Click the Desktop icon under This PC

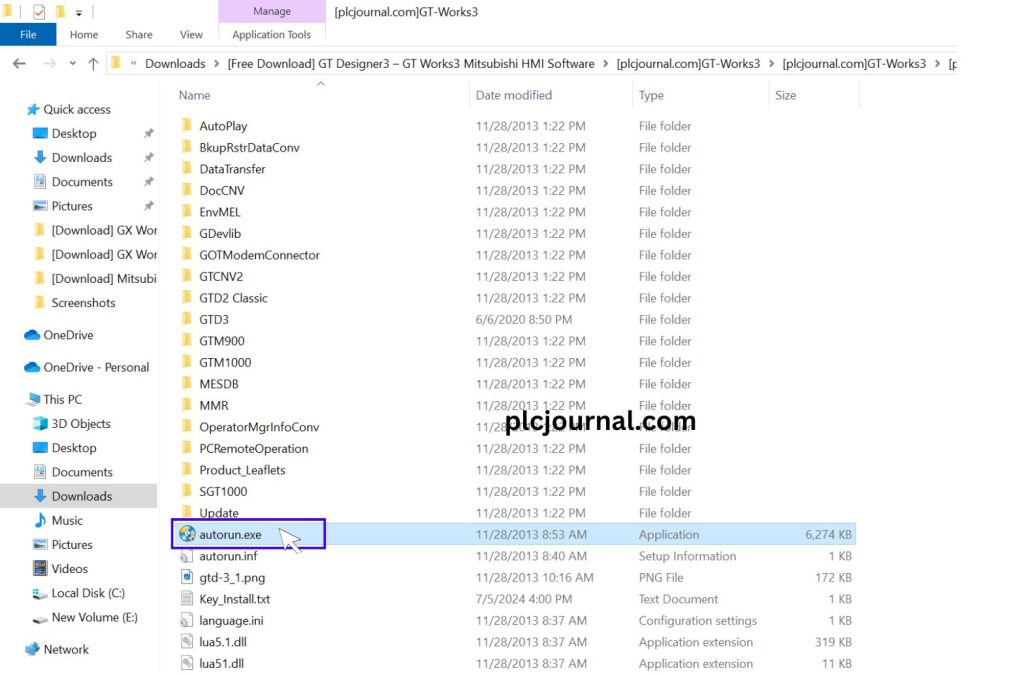(40, 447)
